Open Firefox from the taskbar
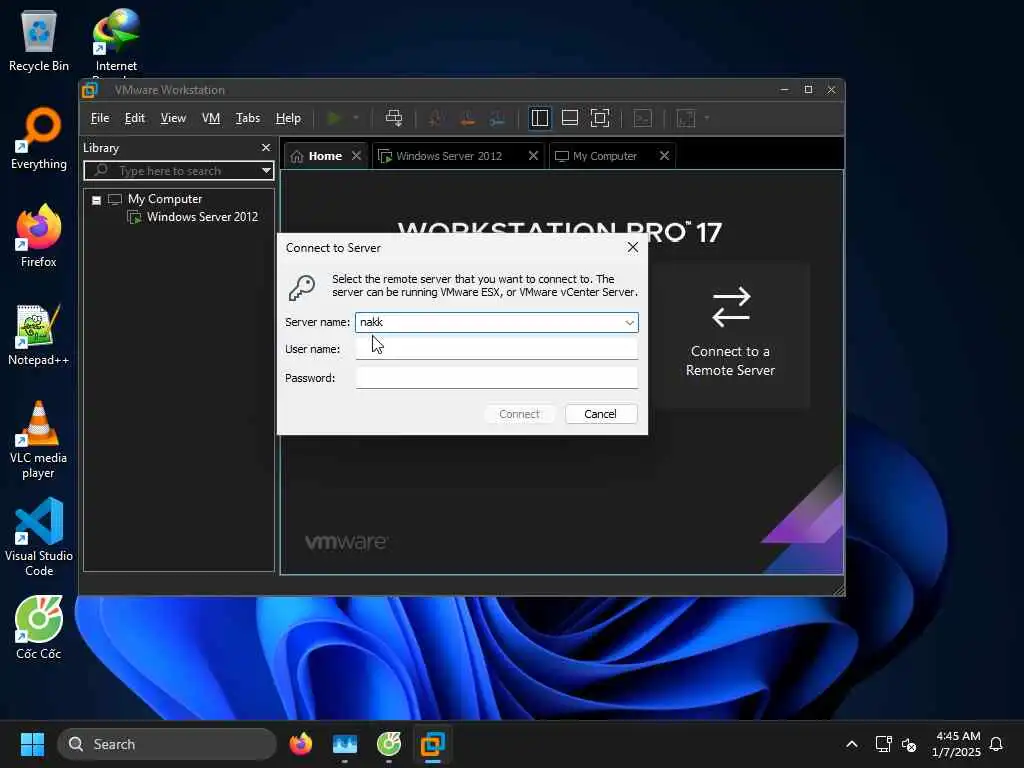This screenshot has width=1024, height=768. tap(300, 744)
